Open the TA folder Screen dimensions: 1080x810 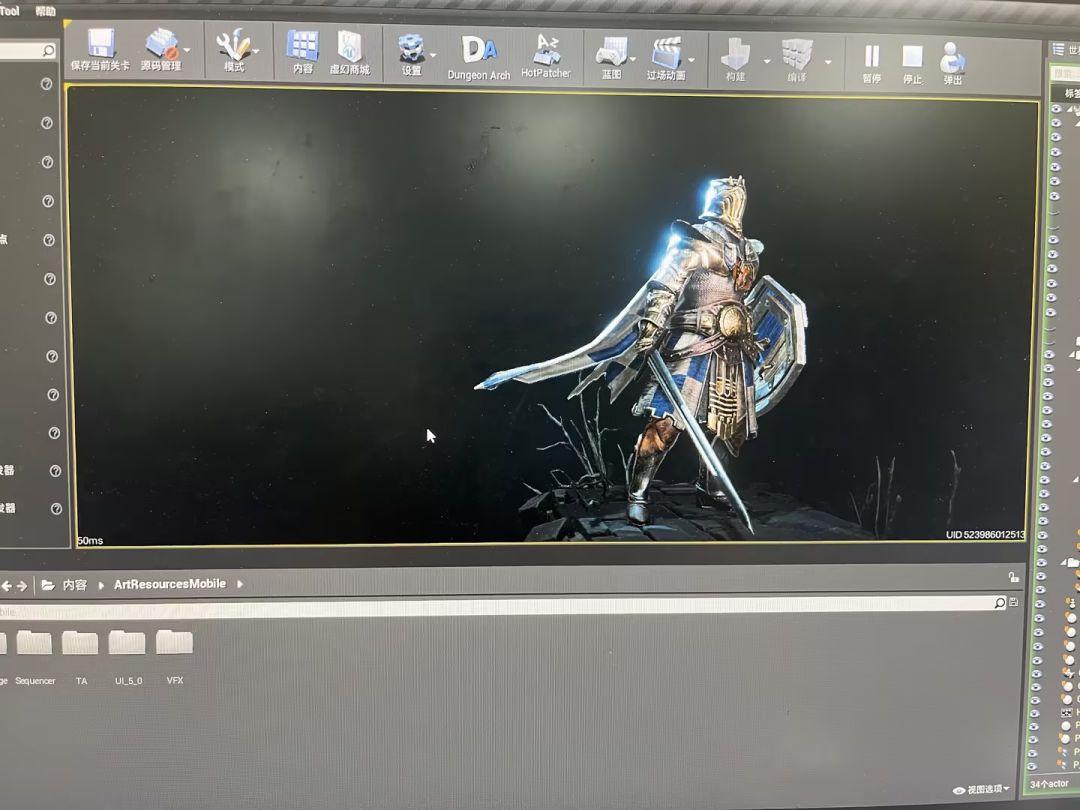tap(81, 656)
